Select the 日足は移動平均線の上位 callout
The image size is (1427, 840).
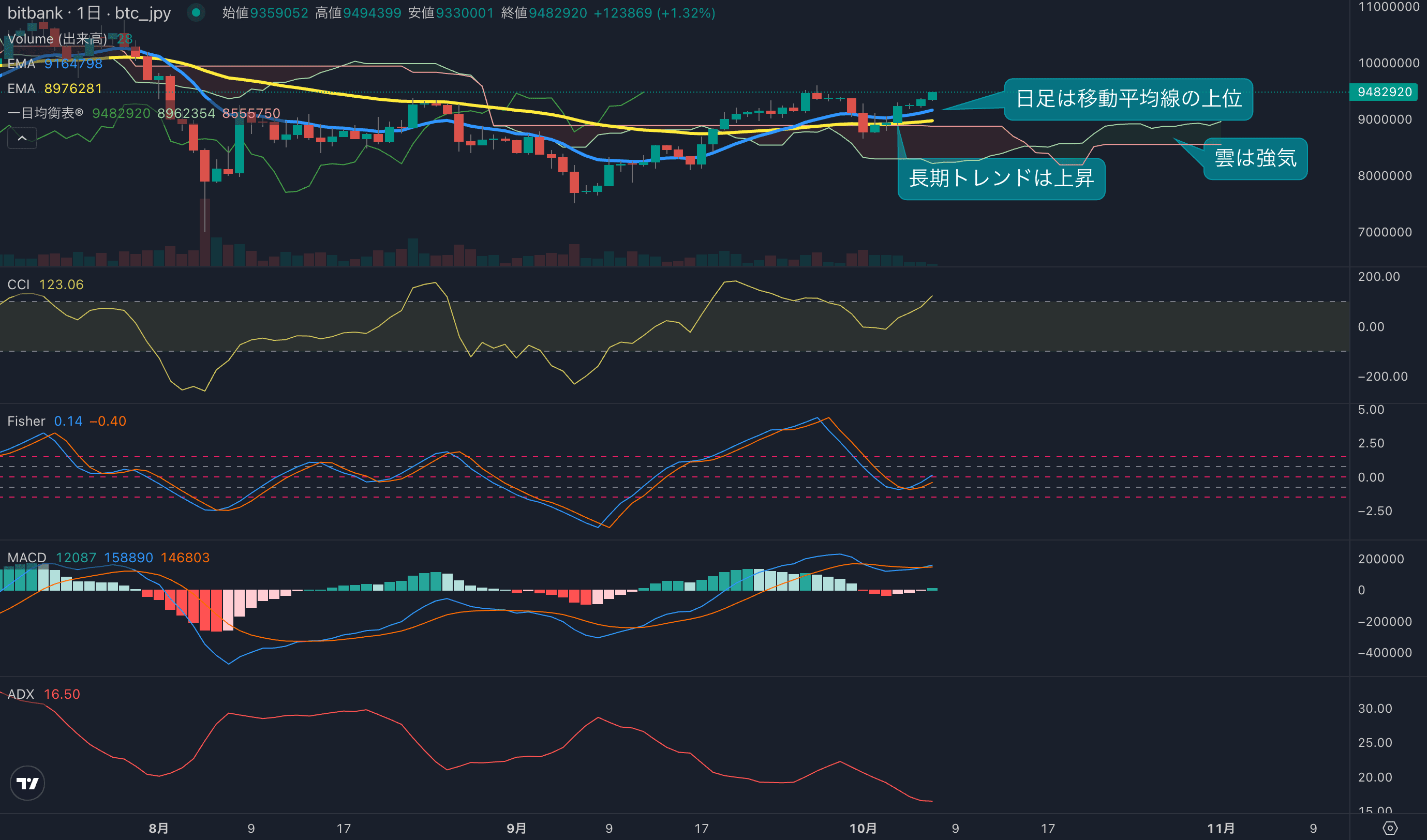point(1128,99)
